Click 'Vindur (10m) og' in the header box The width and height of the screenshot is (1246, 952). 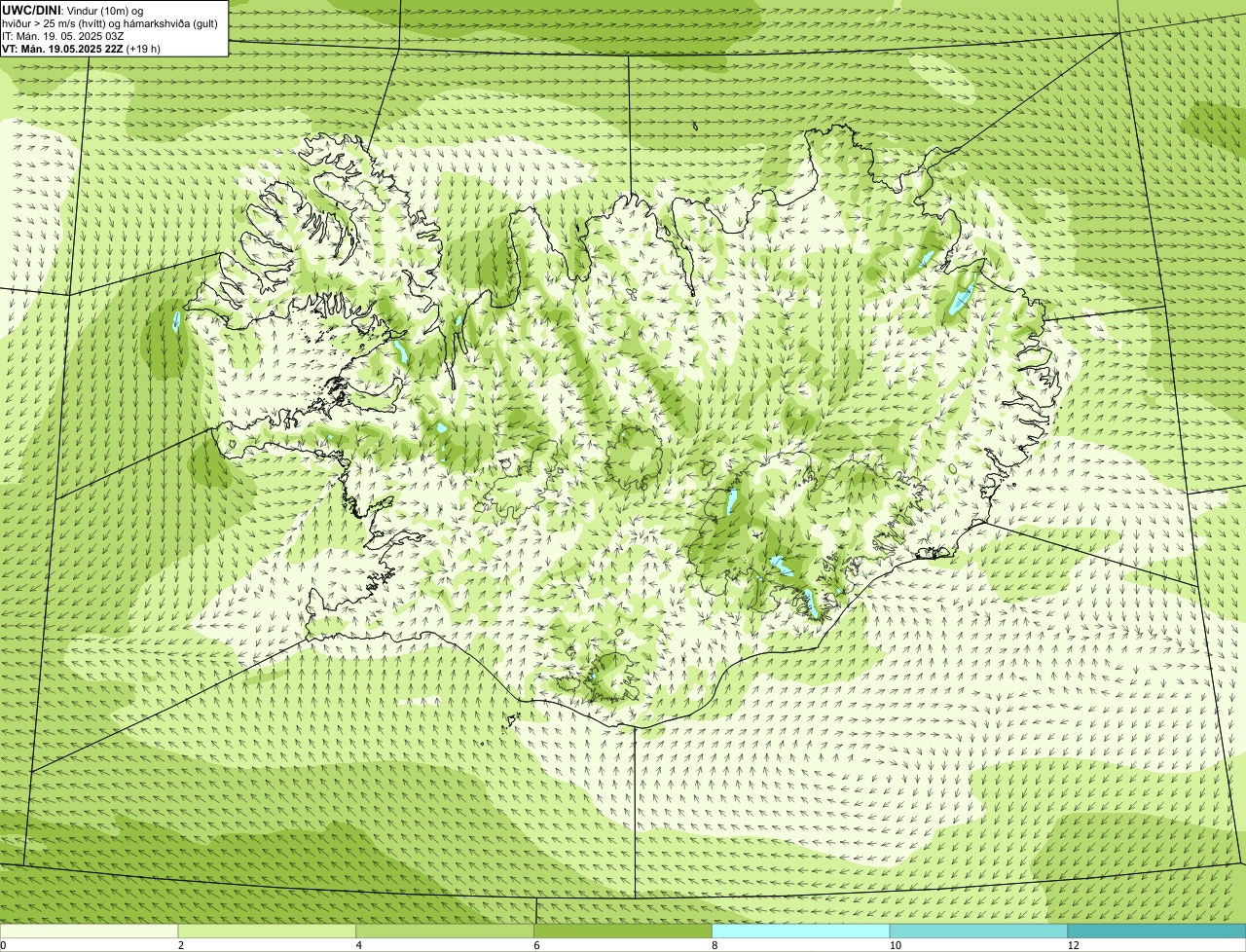pyautogui.click(x=105, y=10)
